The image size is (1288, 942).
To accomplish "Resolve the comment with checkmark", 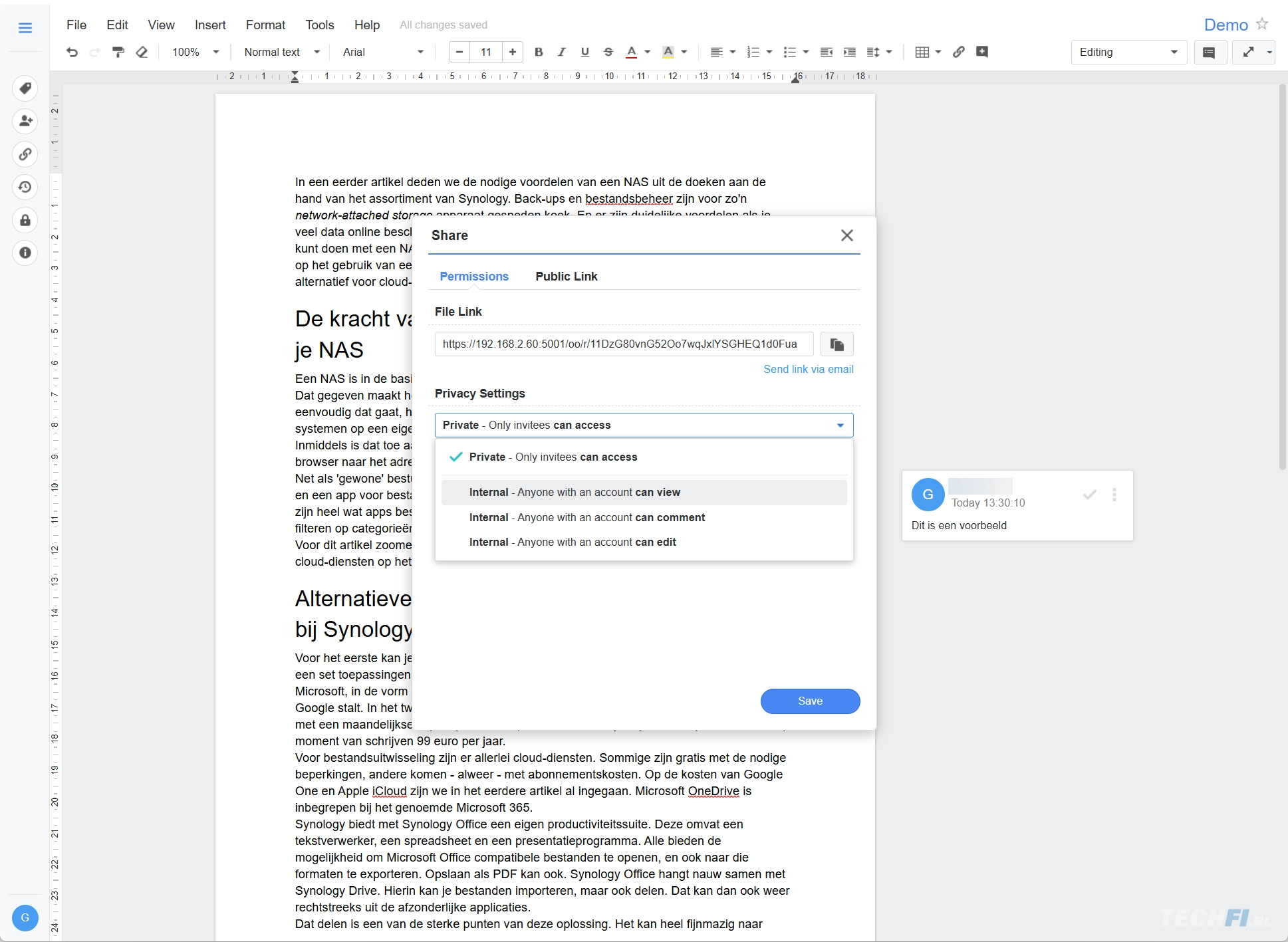I will (x=1089, y=495).
